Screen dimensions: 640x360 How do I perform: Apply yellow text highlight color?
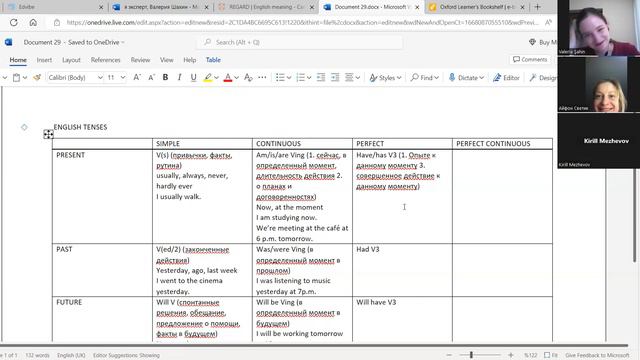point(208,78)
